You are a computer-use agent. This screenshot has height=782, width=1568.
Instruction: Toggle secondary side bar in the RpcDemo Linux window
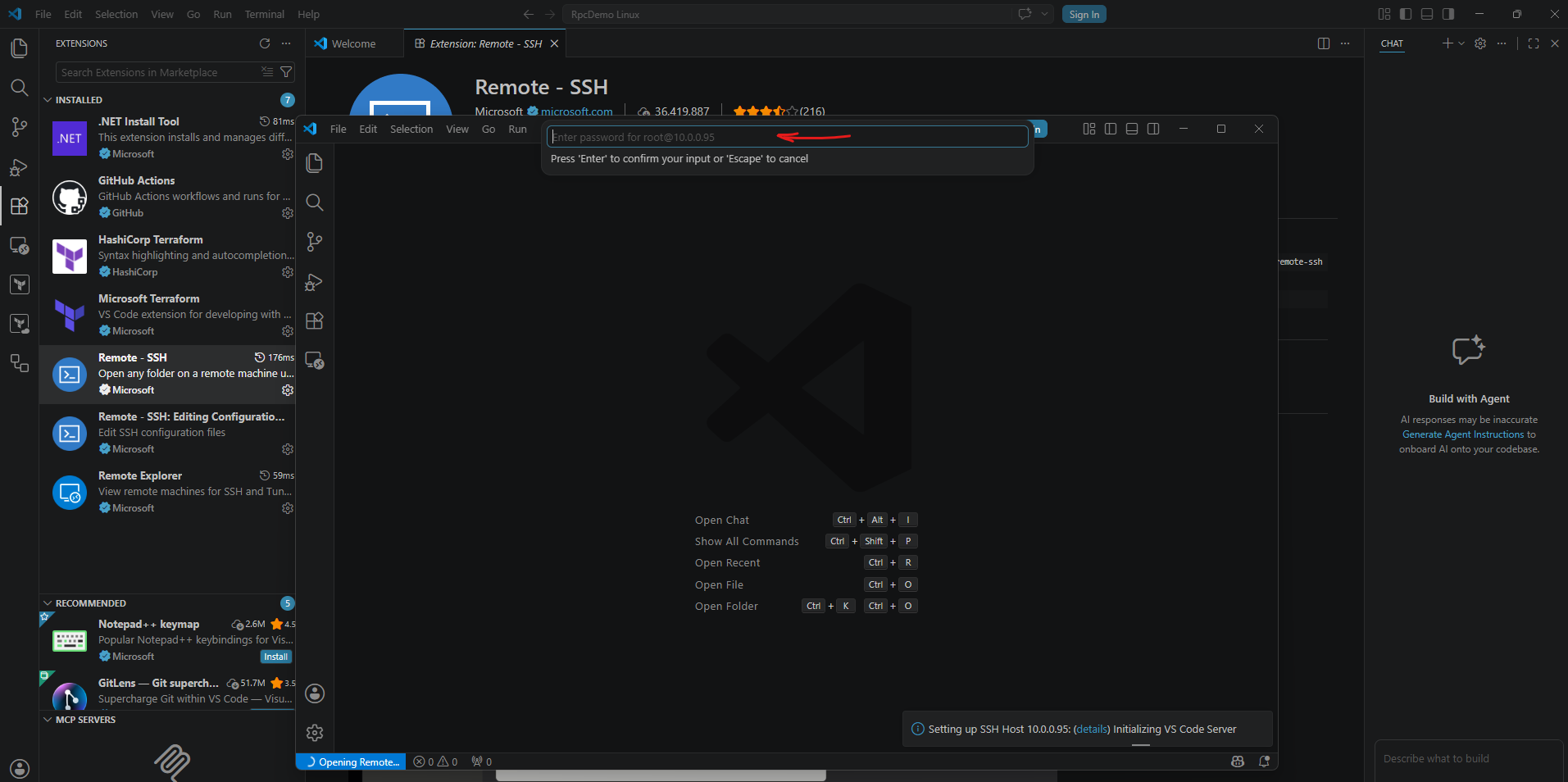click(x=1448, y=14)
